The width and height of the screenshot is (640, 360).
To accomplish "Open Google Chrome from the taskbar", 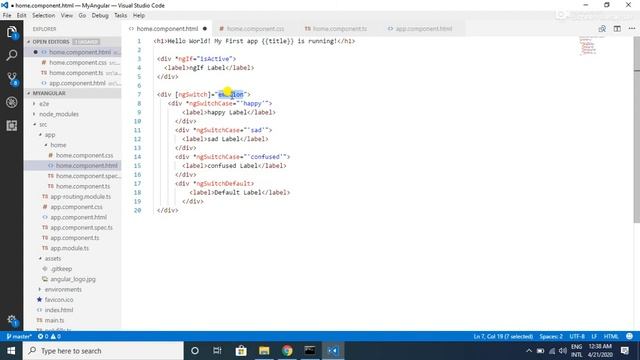I will [x=287, y=351].
